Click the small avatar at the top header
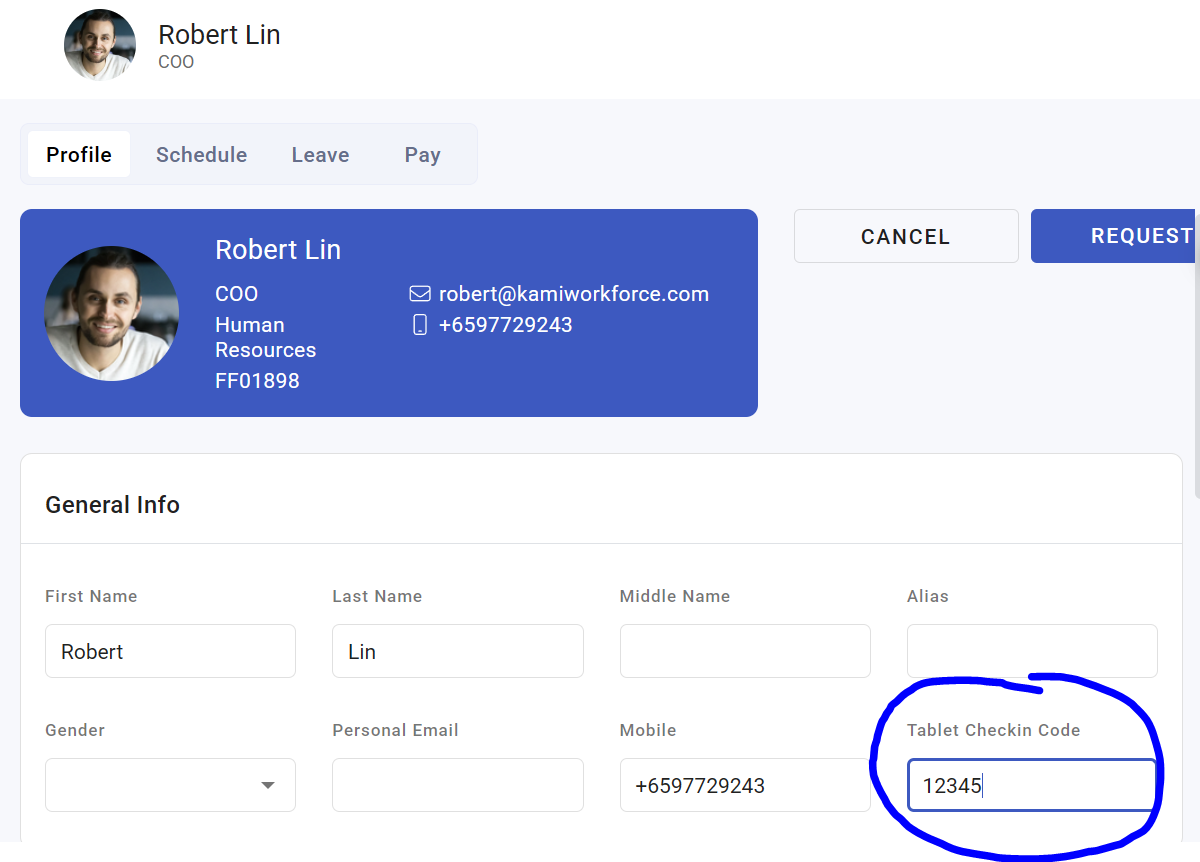 pyautogui.click(x=100, y=45)
